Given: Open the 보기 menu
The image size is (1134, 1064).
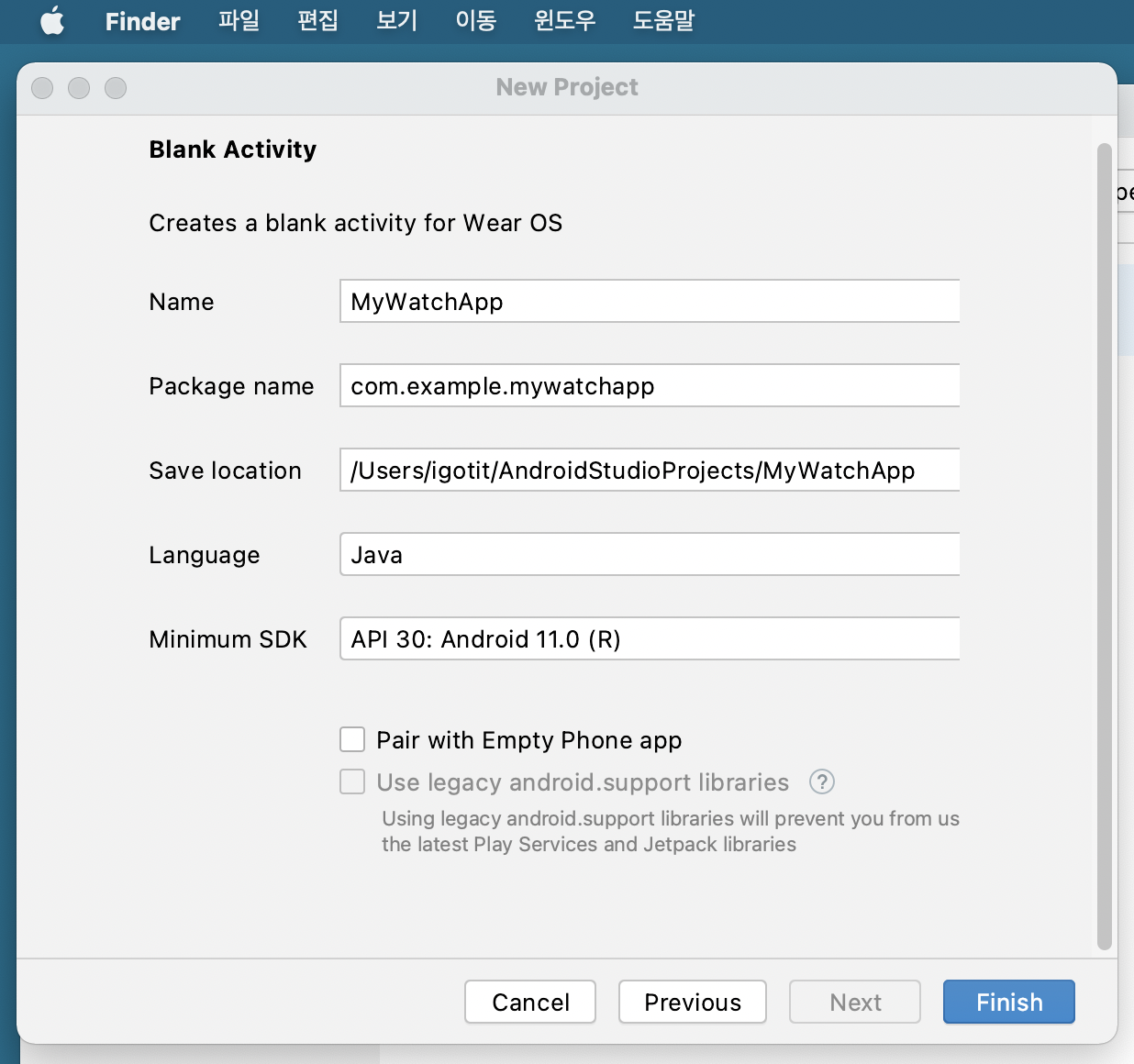Looking at the screenshot, I should pyautogui.click(x=396, y=20).
